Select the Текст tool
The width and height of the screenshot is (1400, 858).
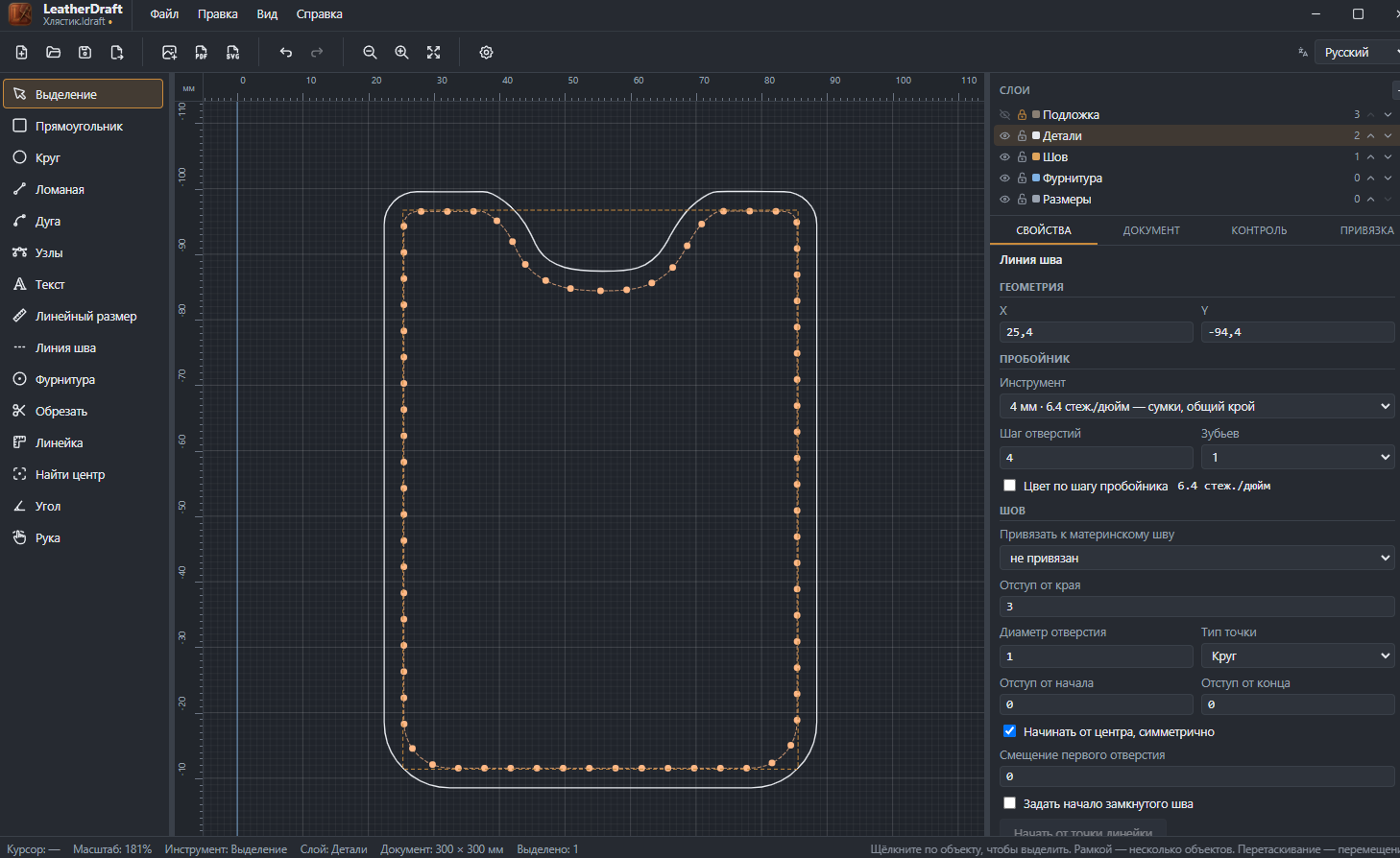click(x=84, y=284)
